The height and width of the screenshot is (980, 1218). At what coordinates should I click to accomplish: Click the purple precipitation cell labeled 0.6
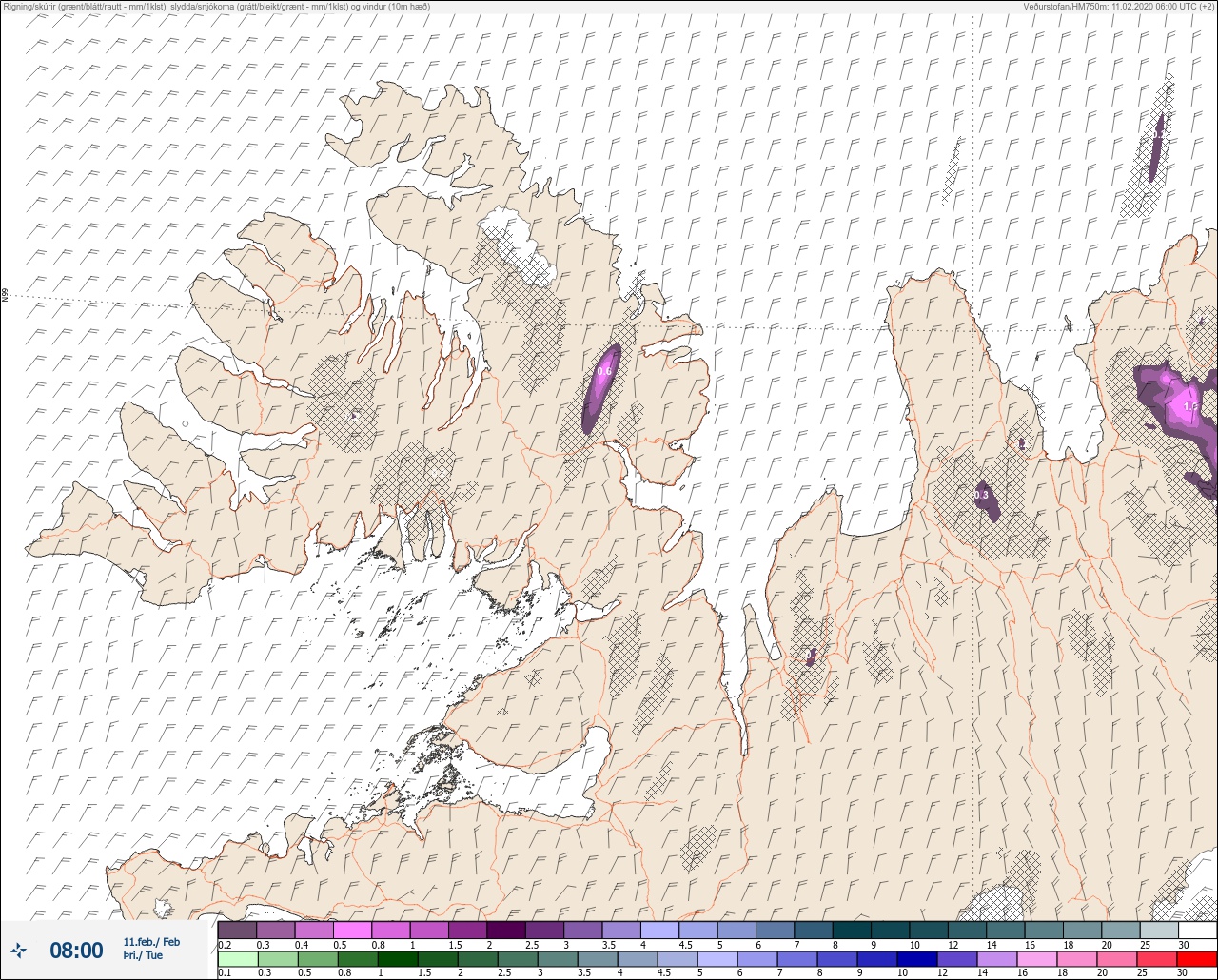point(601,390)
